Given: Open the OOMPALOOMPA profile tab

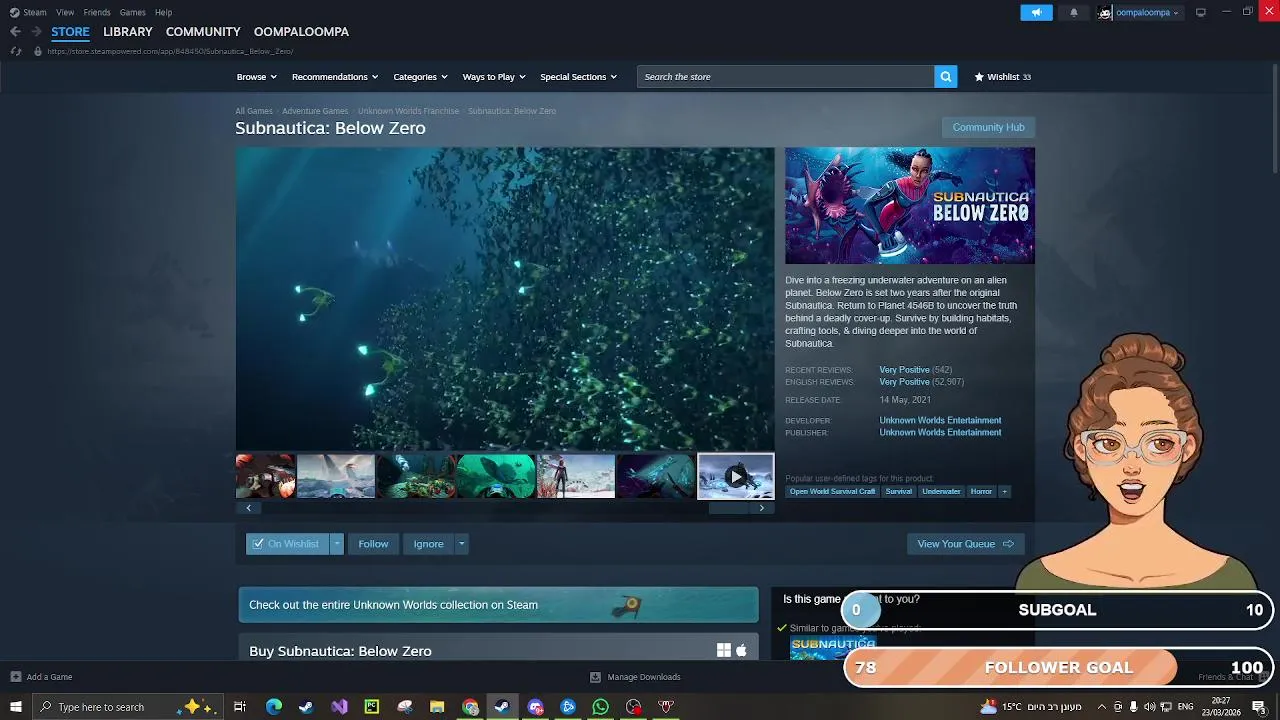Looking at the screenshot, I should click(301, 32).
